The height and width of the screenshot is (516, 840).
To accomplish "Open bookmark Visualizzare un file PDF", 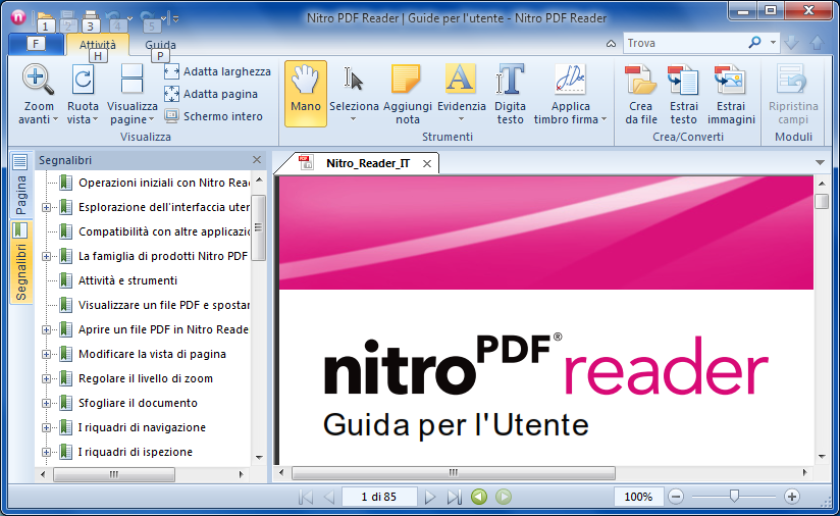I will point(164,305).
